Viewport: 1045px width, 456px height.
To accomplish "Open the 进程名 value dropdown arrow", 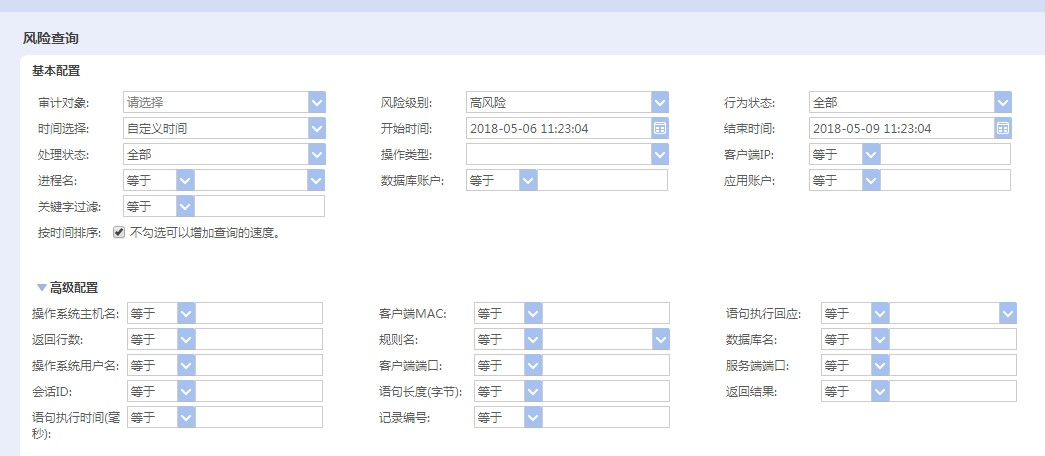I will [x=317, y=180].
